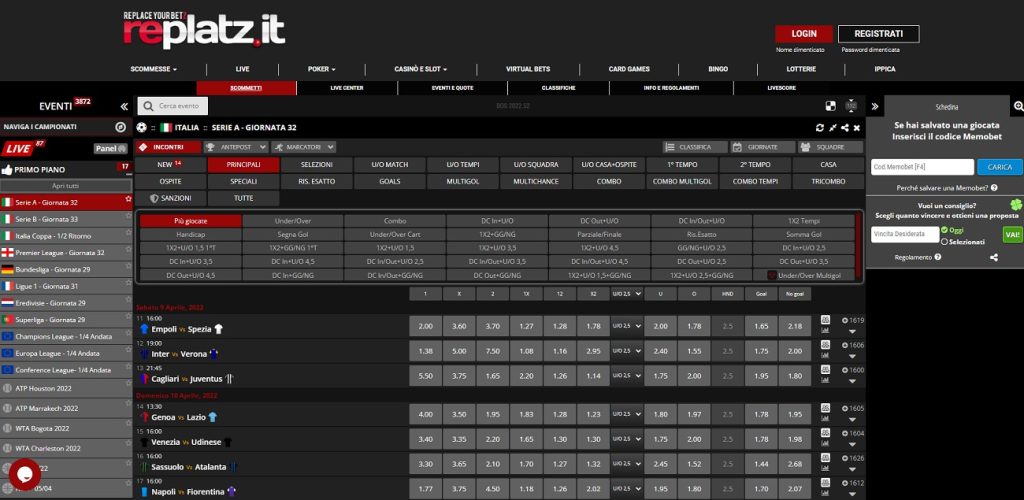Viewport: 1024px width, 500px height.
Task: Click the help icon next to Perché salvare una Memobet
Action: tap(994, 188)
